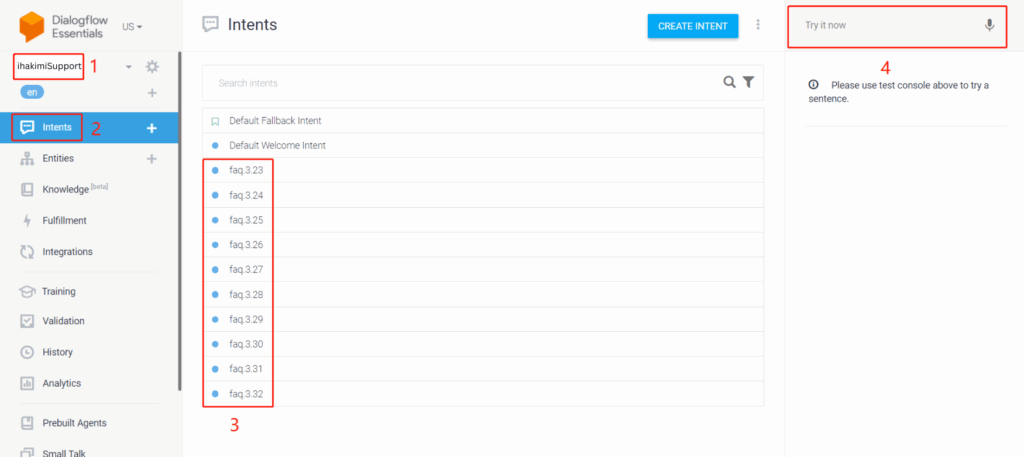
Task: Select the en language badge
Action: point(34,93)
